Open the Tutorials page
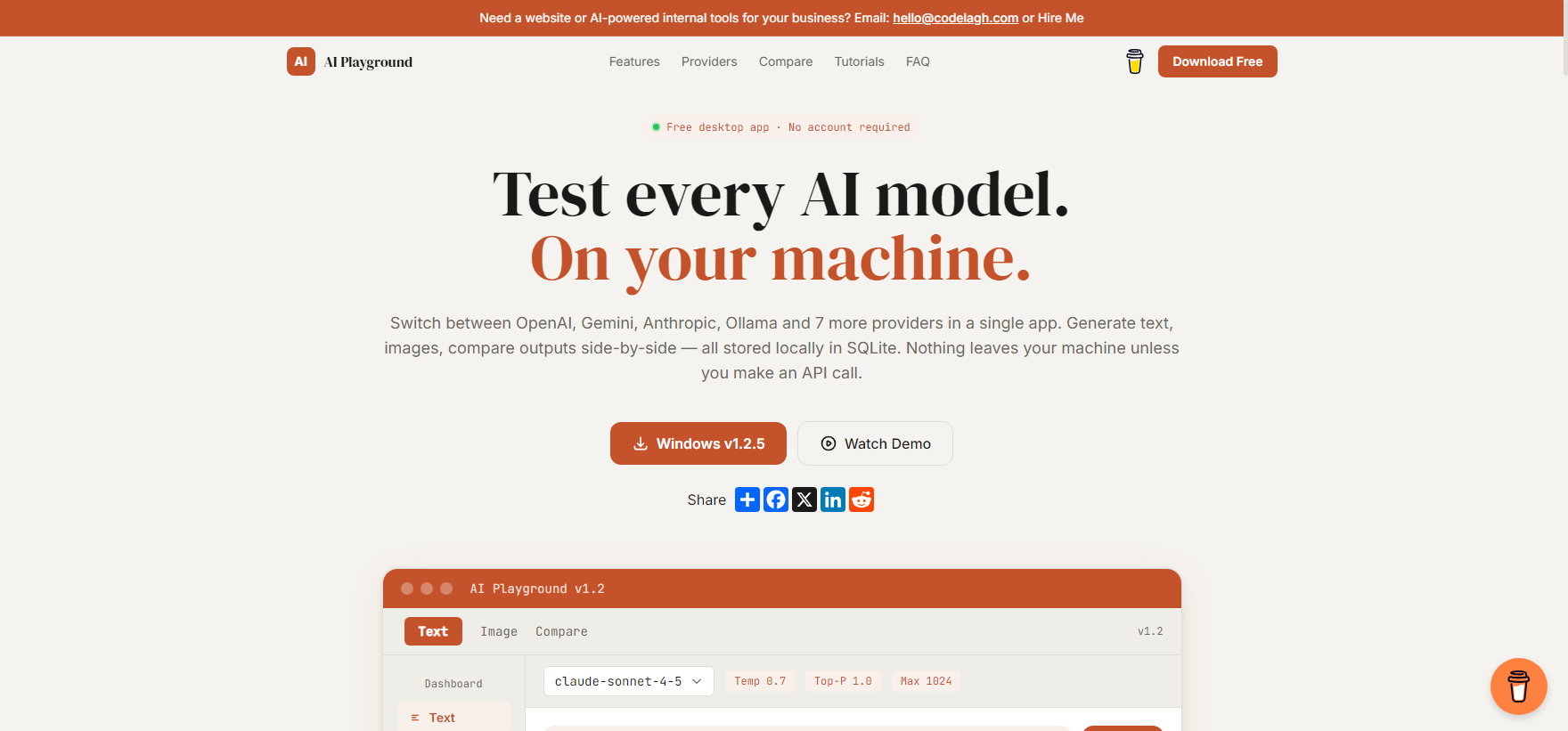 [x=860, y=61]
